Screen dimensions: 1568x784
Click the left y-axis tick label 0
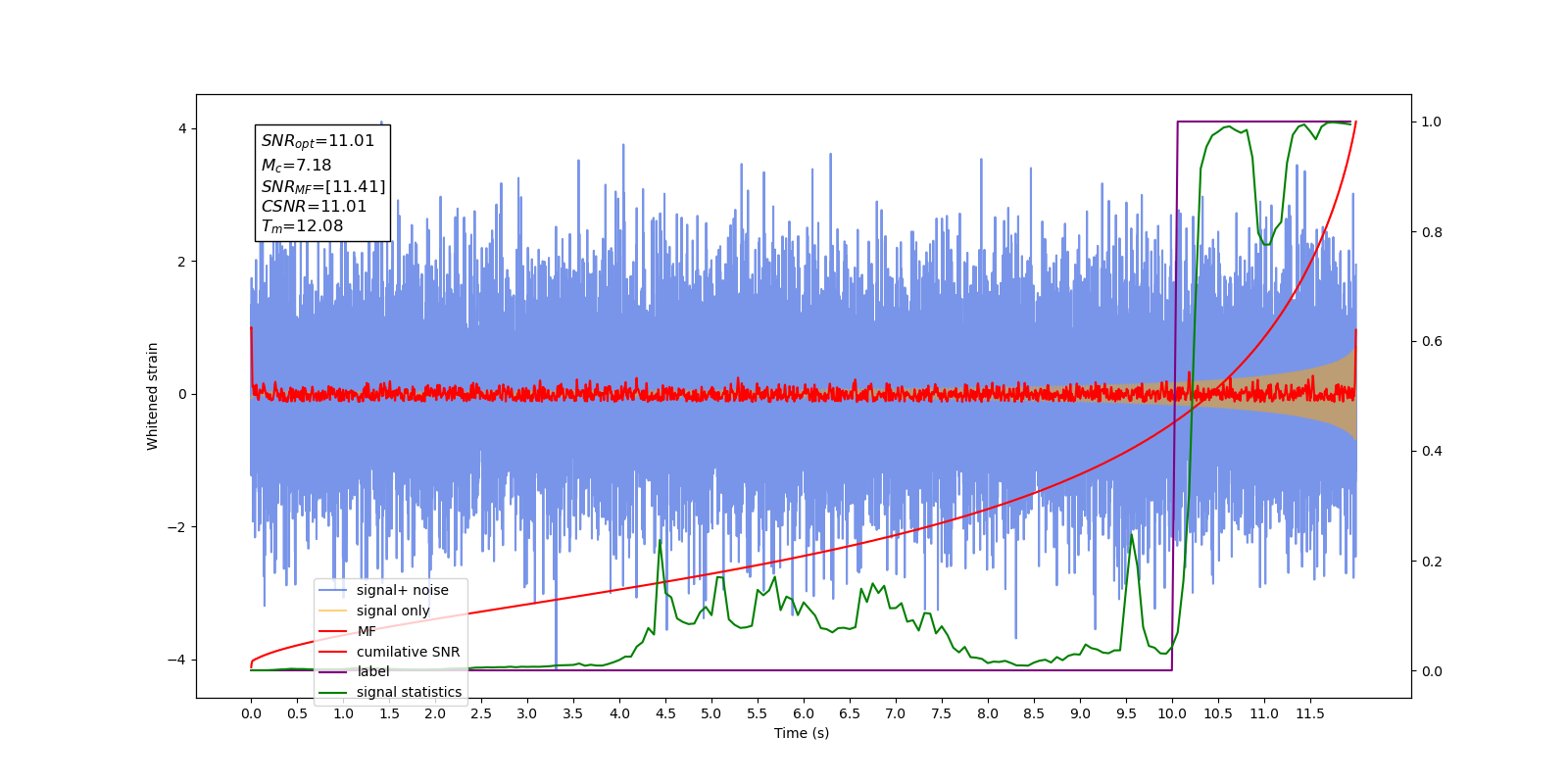[x=182, y=395]
